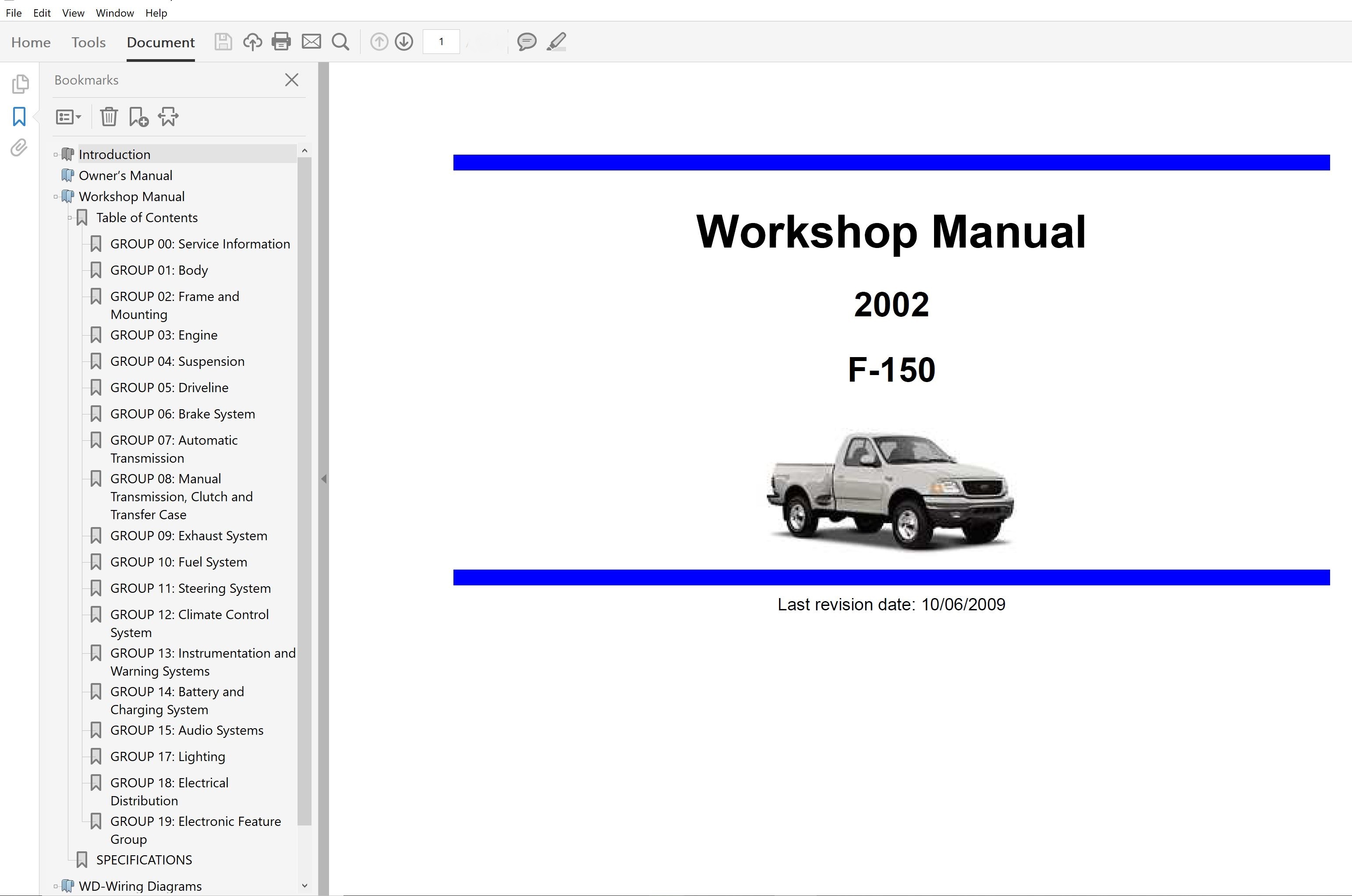Open the bookmark options dropdown menu

(69, 117)
